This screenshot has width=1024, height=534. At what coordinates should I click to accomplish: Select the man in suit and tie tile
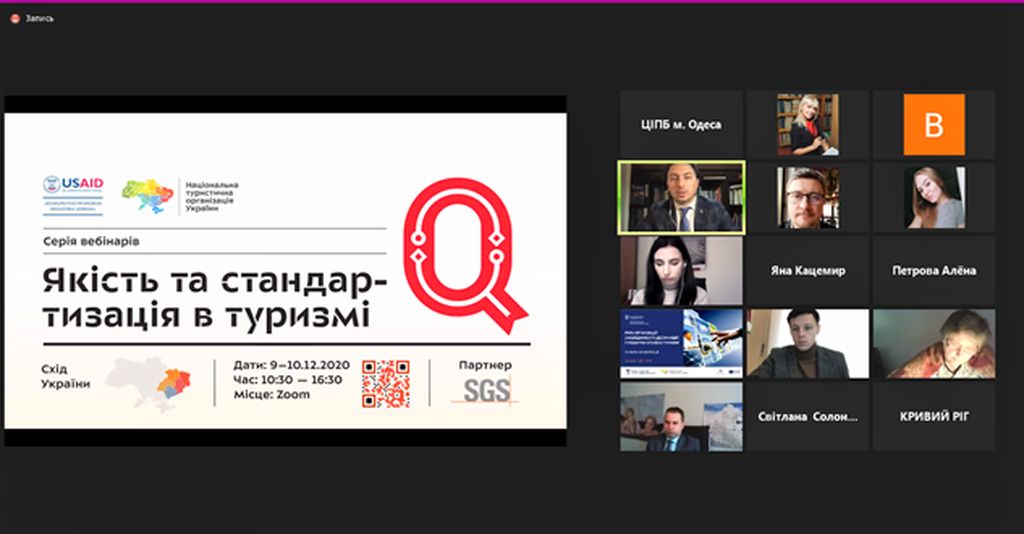pos(681,416)
